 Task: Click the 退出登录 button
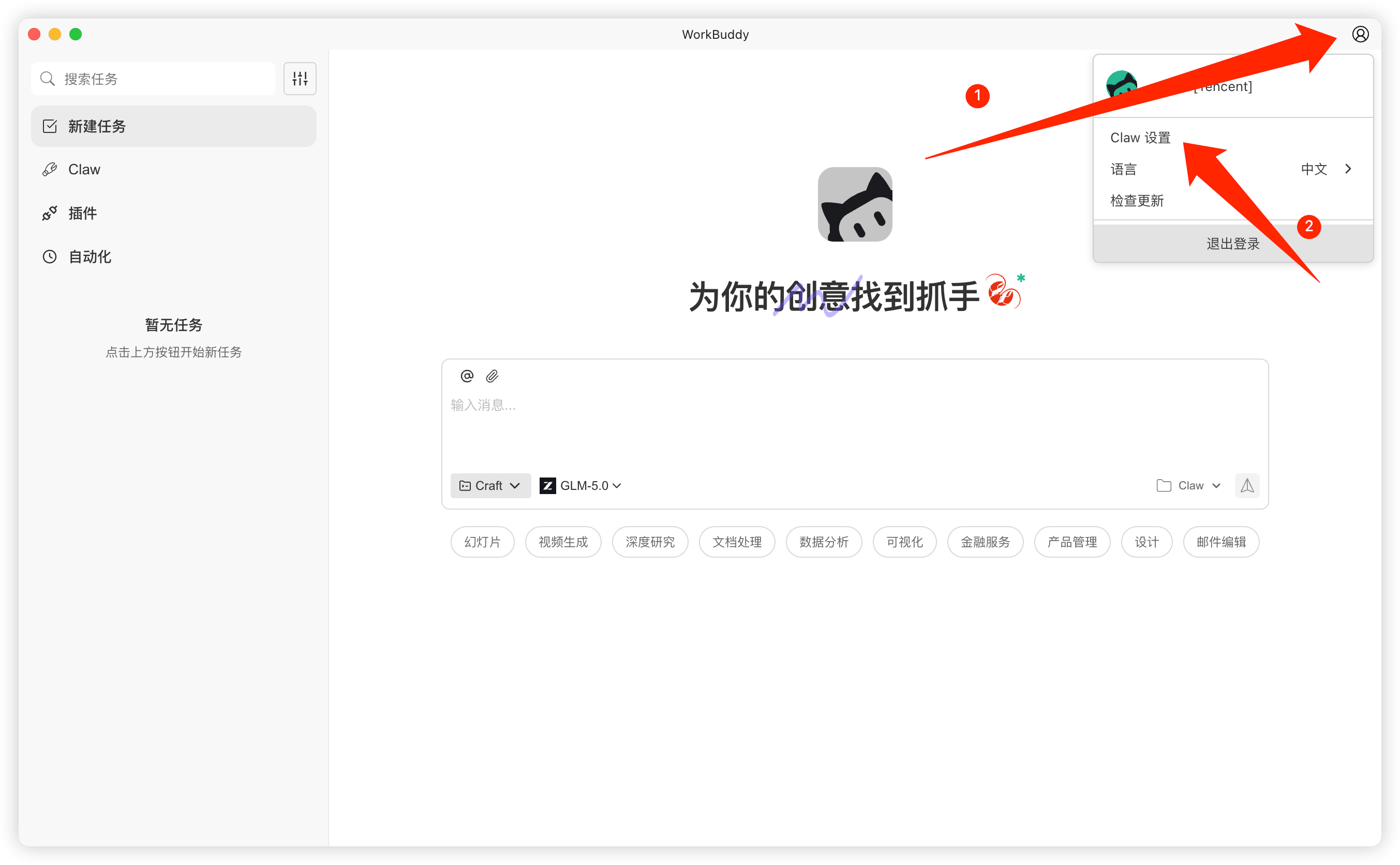1232,243
